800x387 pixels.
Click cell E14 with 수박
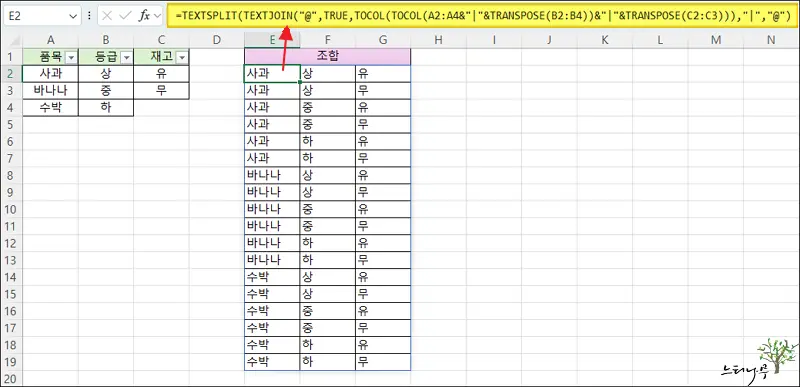tap(272, 277)
